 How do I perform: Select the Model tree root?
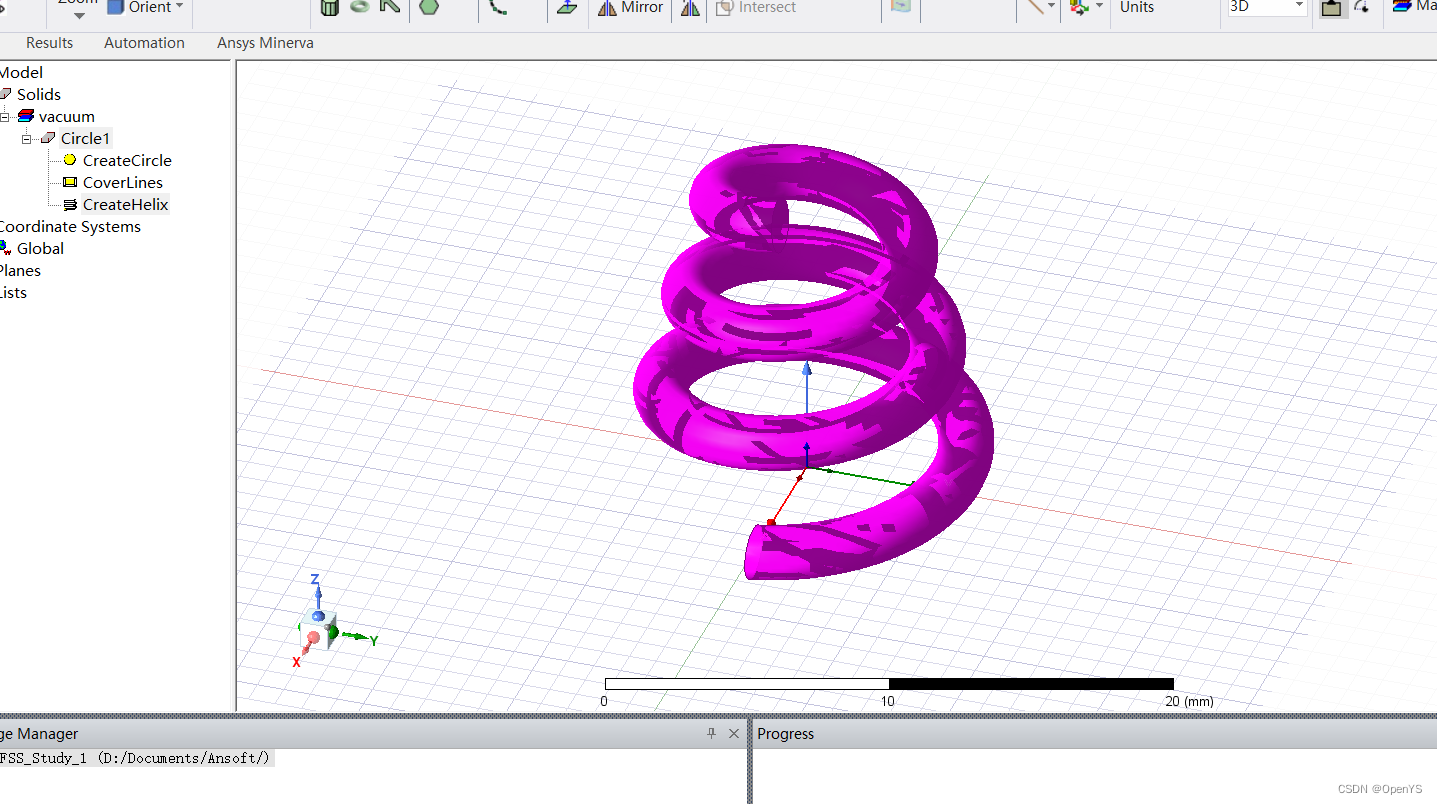[21, 72]
